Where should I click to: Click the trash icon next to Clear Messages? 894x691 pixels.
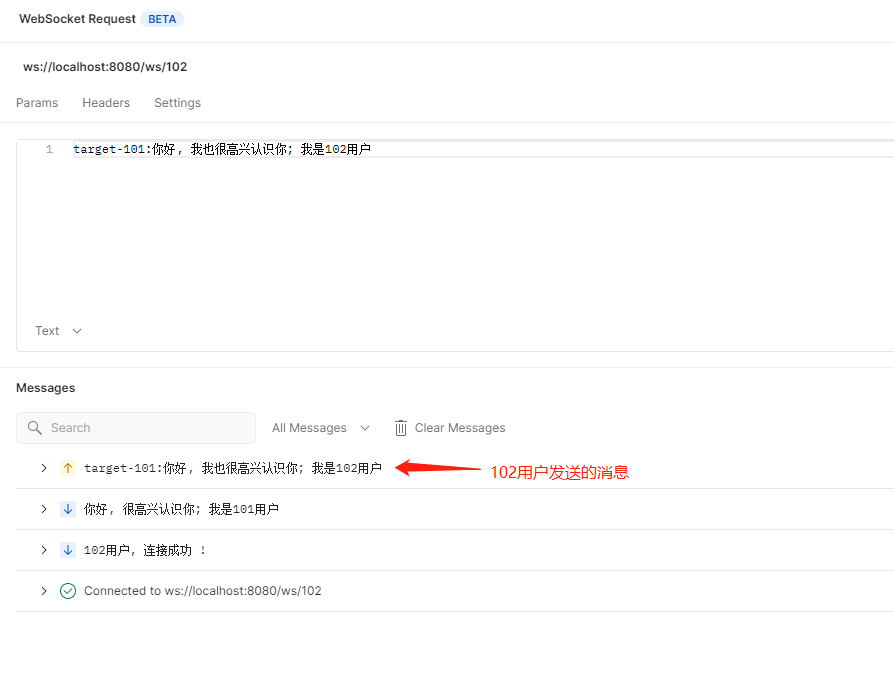[x=400, y=427]
